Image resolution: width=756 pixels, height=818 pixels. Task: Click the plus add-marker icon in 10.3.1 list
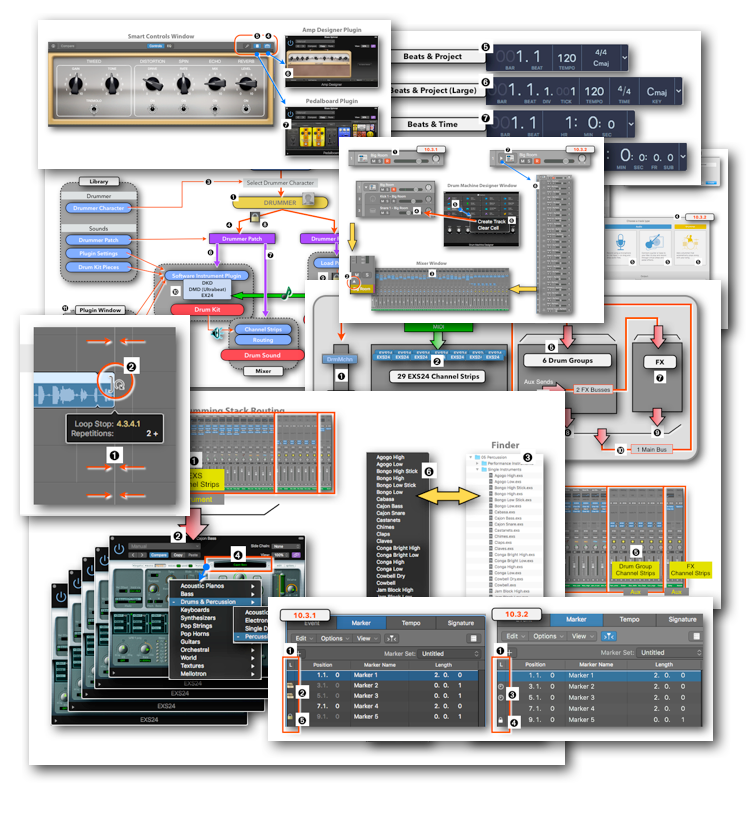tap(299, 653)
